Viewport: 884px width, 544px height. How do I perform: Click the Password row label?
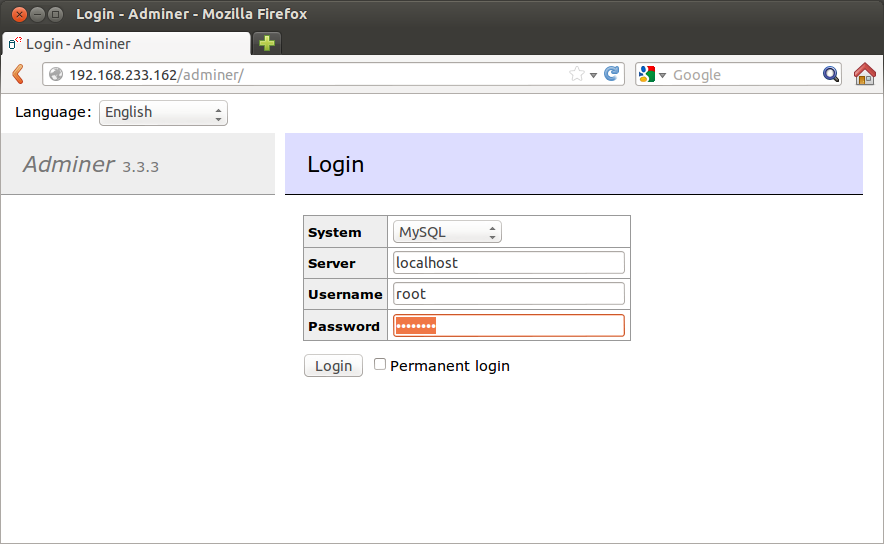tap(344, 326)
